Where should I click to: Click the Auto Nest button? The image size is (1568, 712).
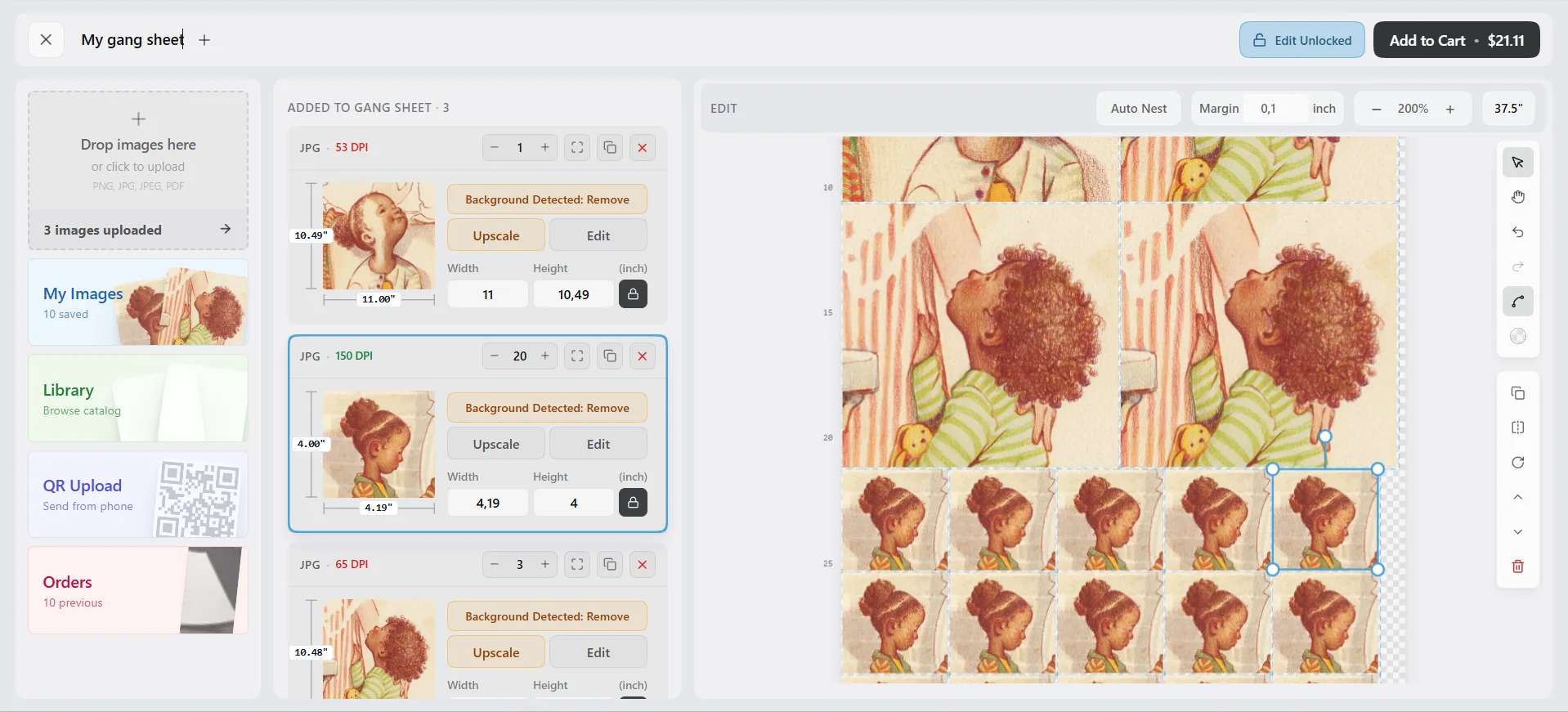point(1138,108)
